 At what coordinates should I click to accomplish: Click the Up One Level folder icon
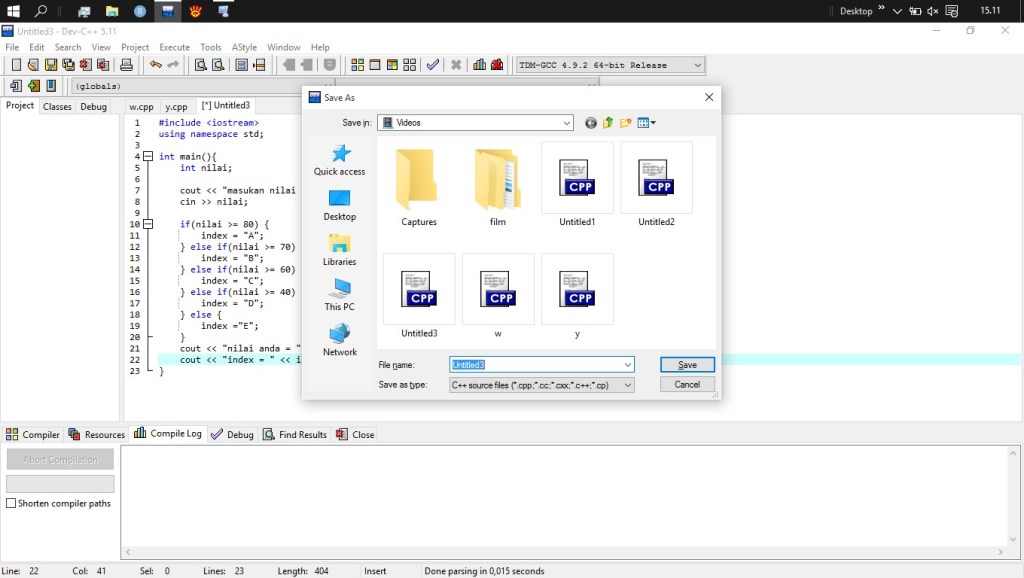(608, 123)
